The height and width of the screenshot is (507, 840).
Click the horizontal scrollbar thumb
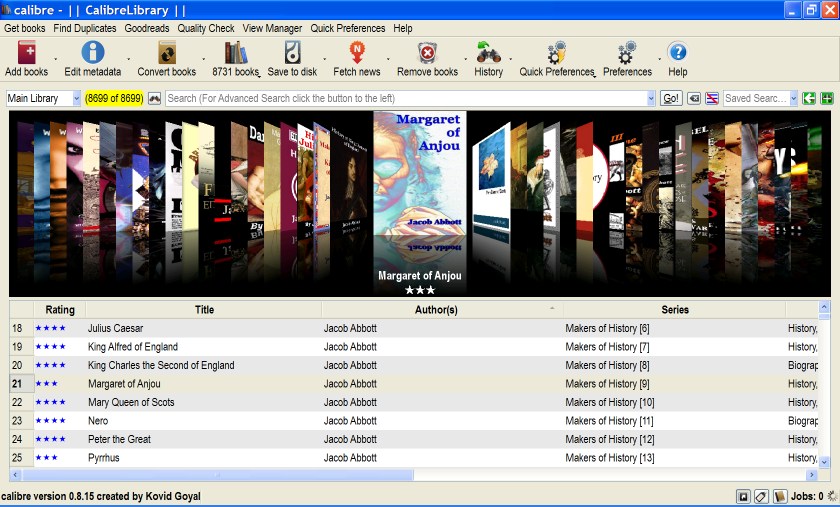click(x=218, y=475)
